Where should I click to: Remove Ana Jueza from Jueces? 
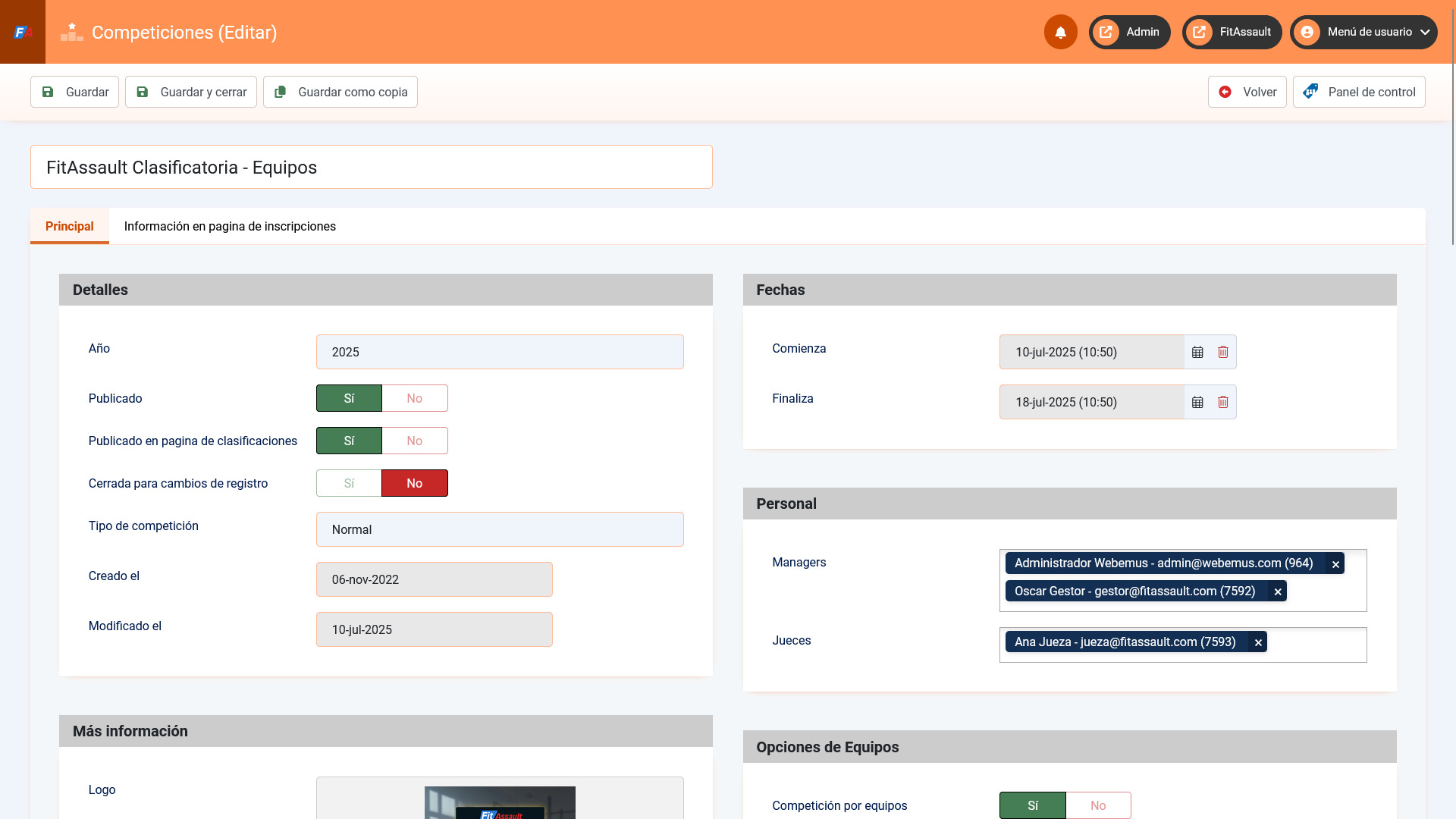point(1258,642)
